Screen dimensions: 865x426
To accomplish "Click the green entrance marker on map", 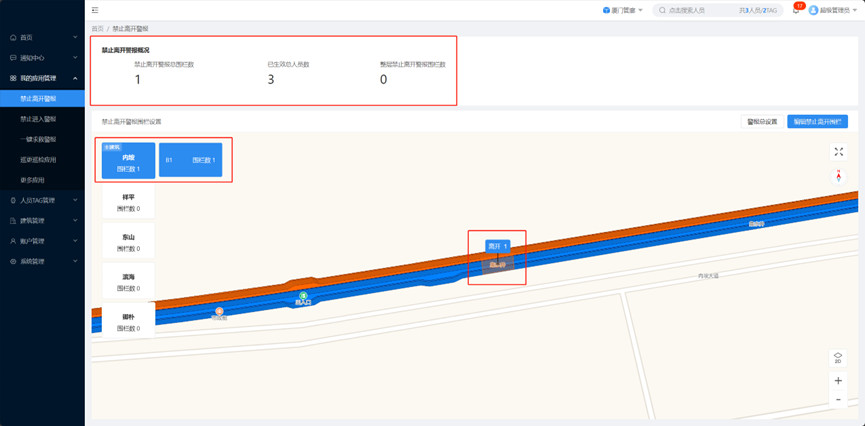I will coord(303,297).
